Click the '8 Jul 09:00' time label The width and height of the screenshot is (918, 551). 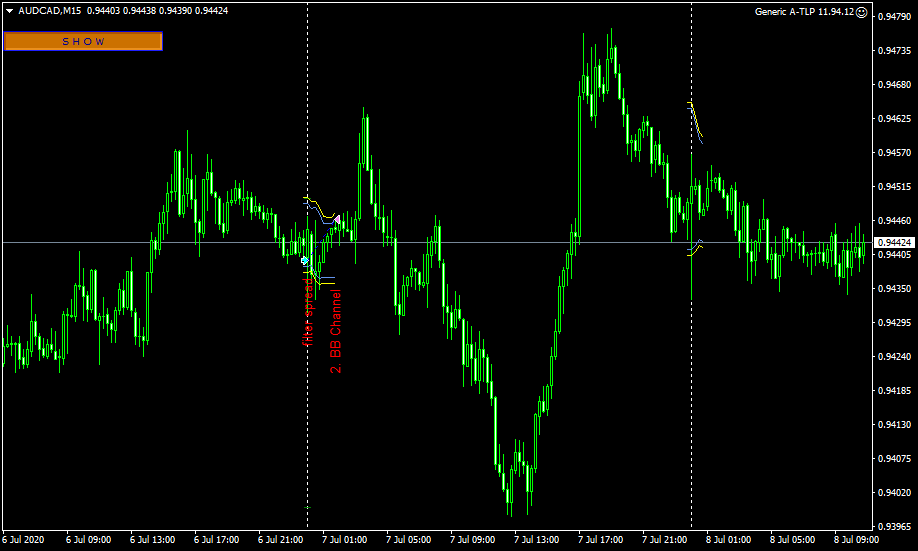coord(857,539)
